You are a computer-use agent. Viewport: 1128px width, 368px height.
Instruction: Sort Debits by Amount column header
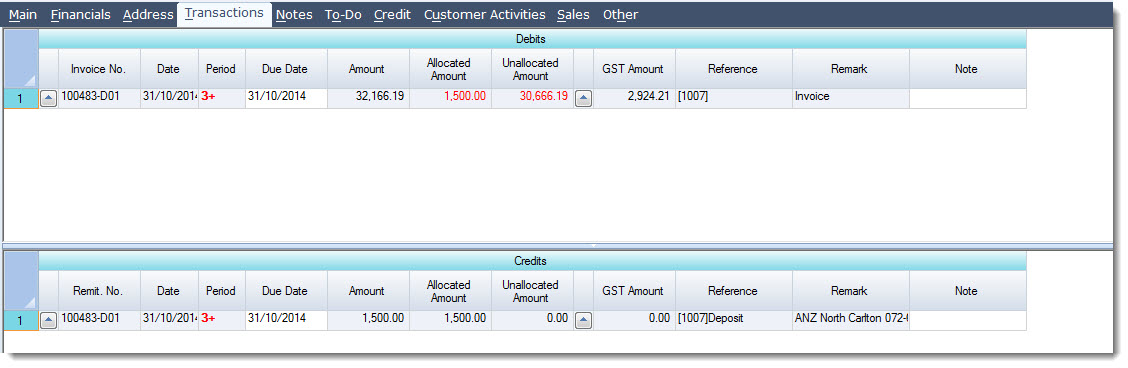(368, 69)
